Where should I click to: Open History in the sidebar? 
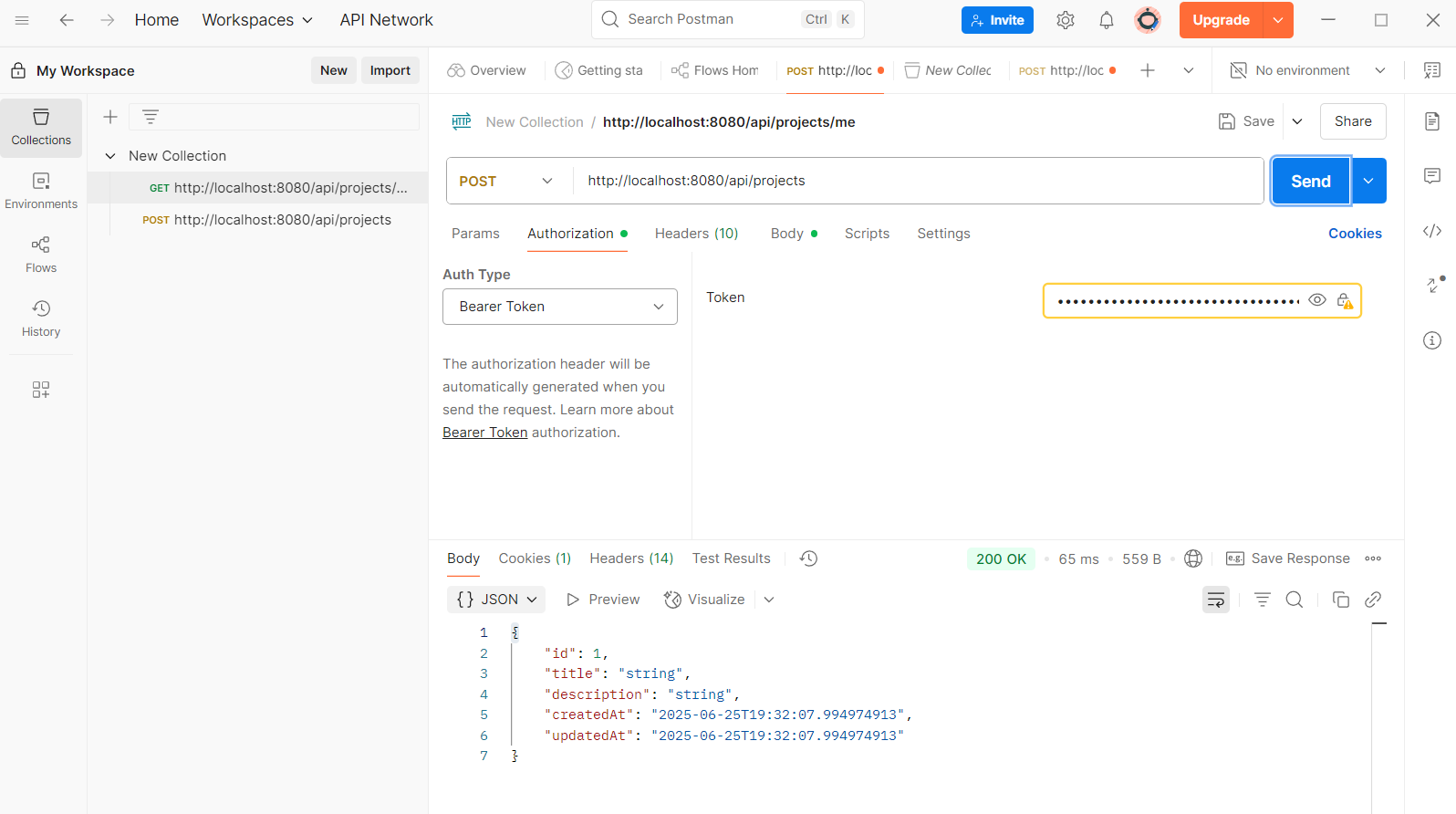point(41,319)
